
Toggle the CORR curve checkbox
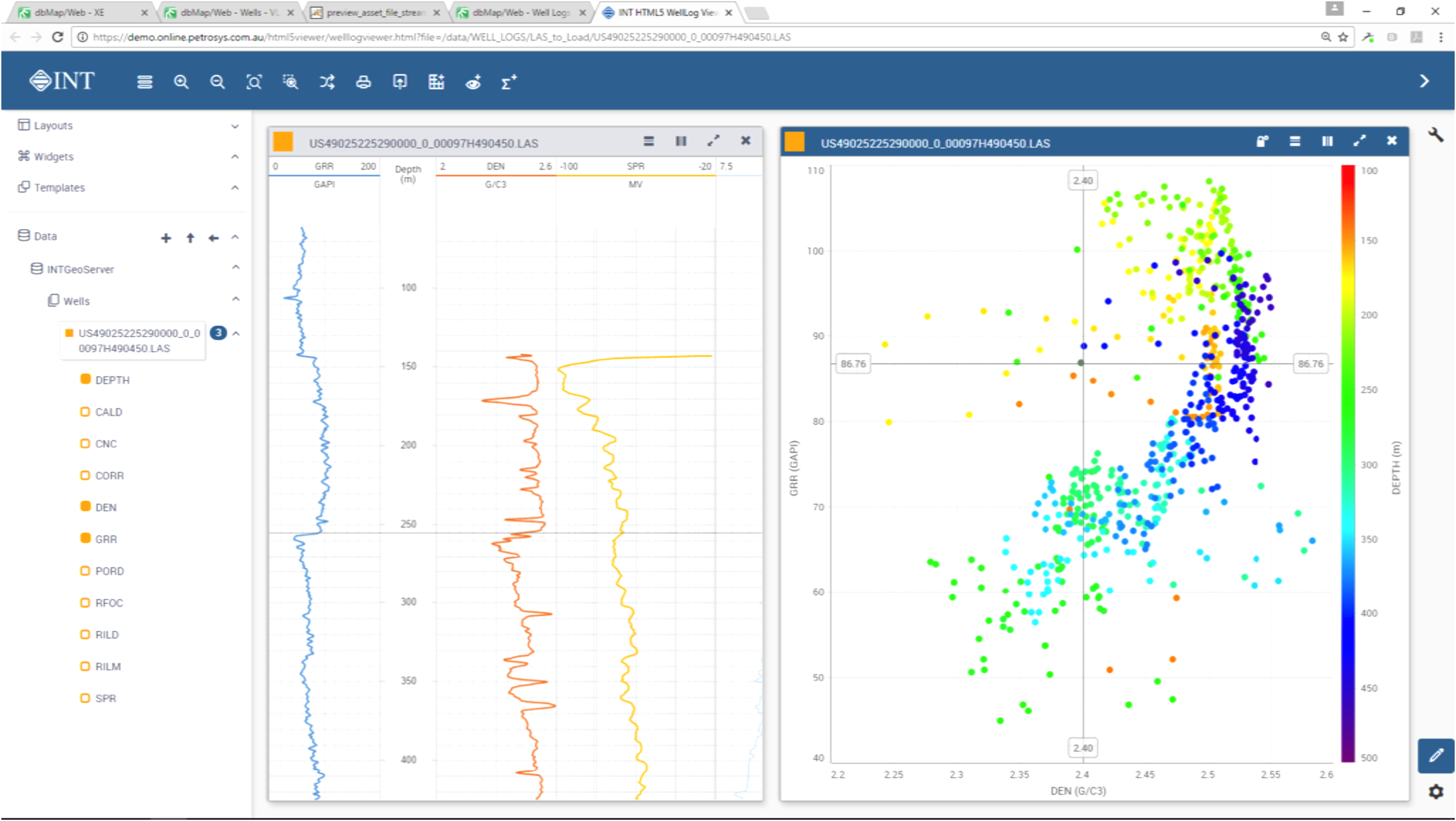[x=85, y=475]
